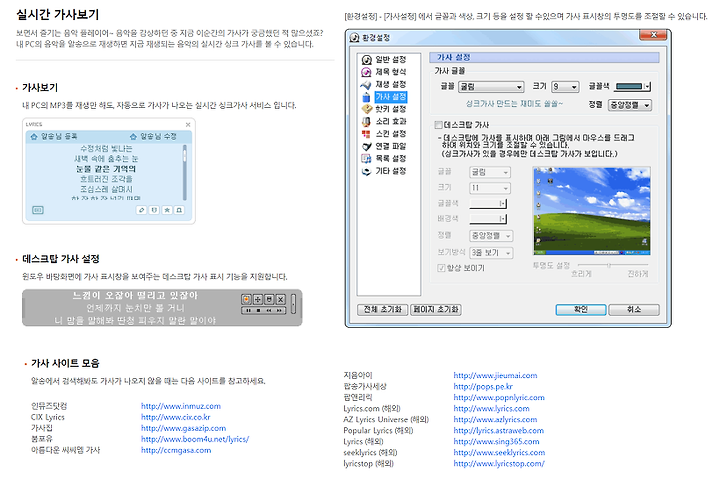Open the lyrics.astraweb.com link
720x493 pixels.
[x=499, y=431]
